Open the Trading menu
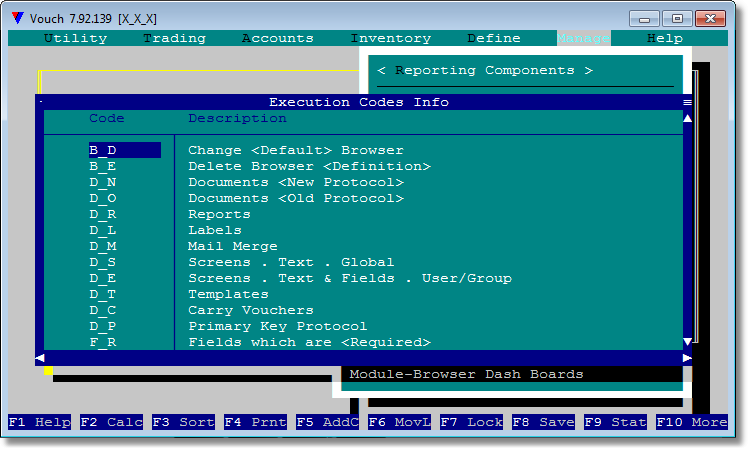The width and height of the screenshot is (748, 450). [x=175, y=38]
